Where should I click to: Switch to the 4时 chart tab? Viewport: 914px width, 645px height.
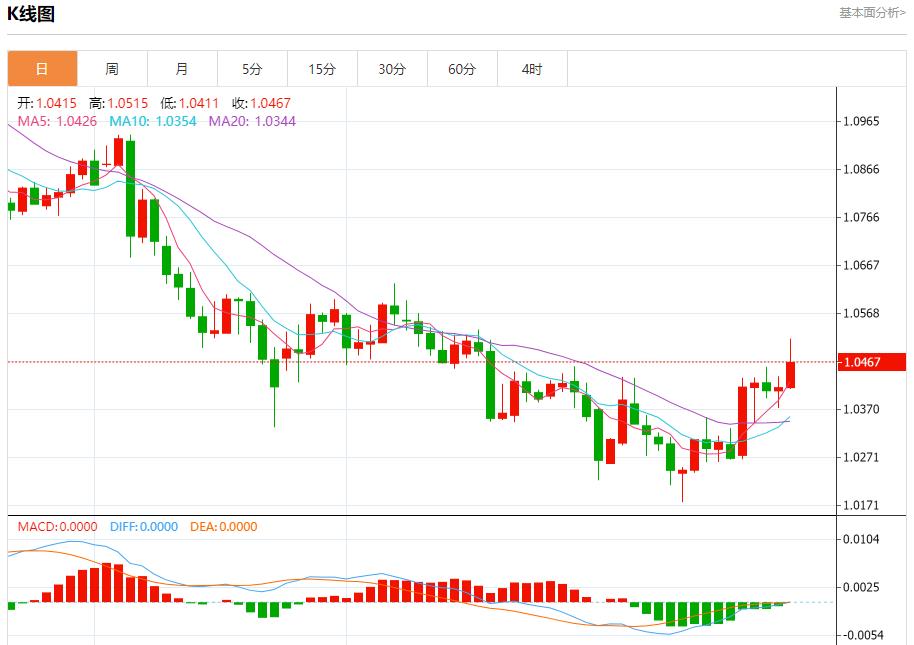(x=532, y=69)
